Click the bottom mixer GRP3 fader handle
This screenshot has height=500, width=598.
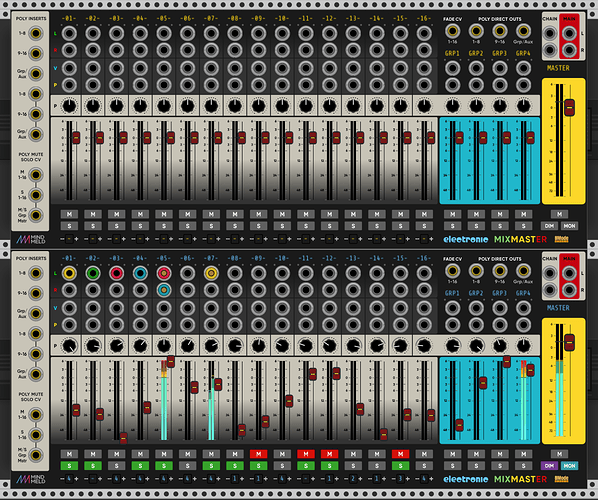tap(506, 361)
